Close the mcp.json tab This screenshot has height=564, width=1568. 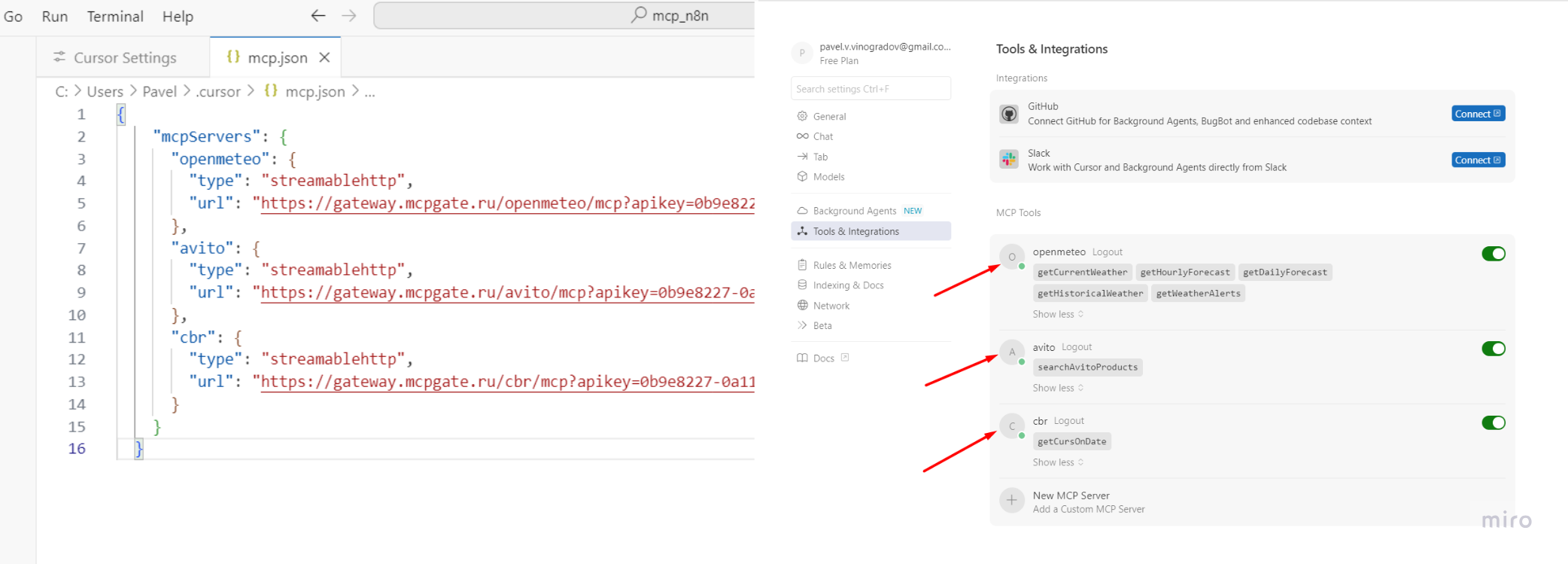[324, 57]
